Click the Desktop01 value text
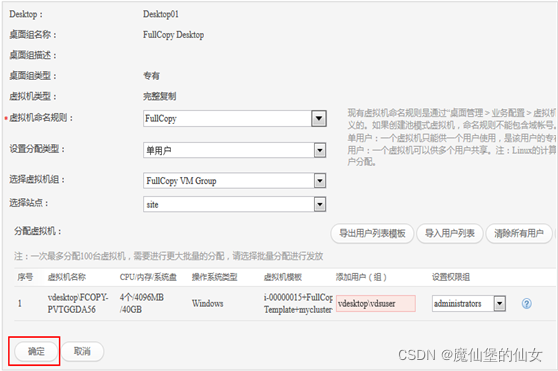 [x=161, y=14]
